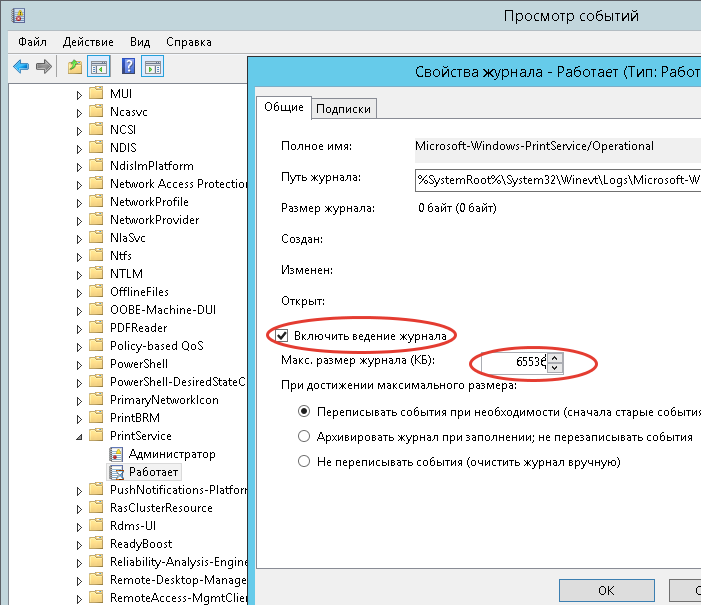
Task: Select Не переписывать события radio button
Action: (x=304, y=462)
